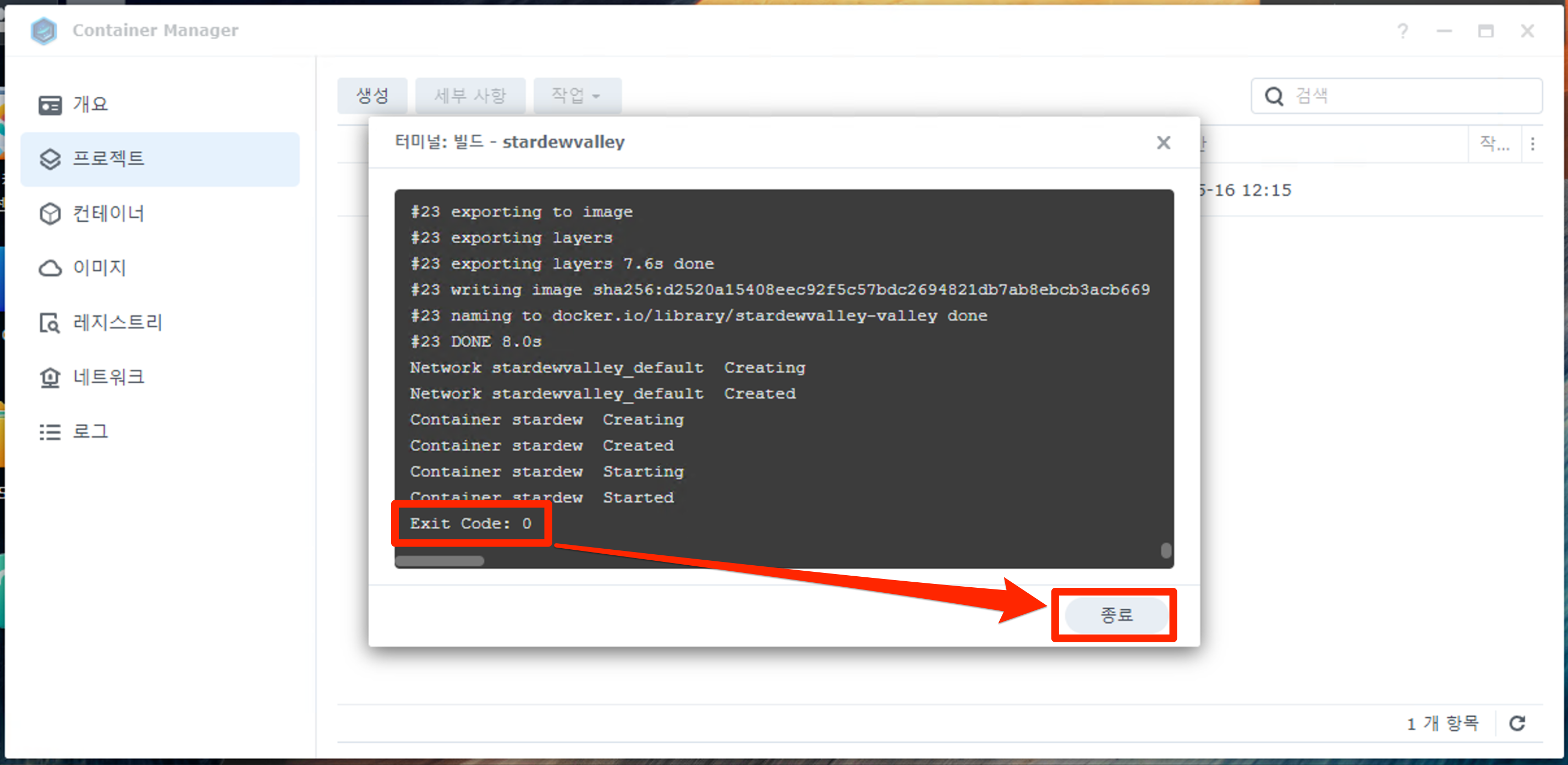Open the 개요 overview section
The height and width of the screenshot is (765, 1568).
pos(160,105)
